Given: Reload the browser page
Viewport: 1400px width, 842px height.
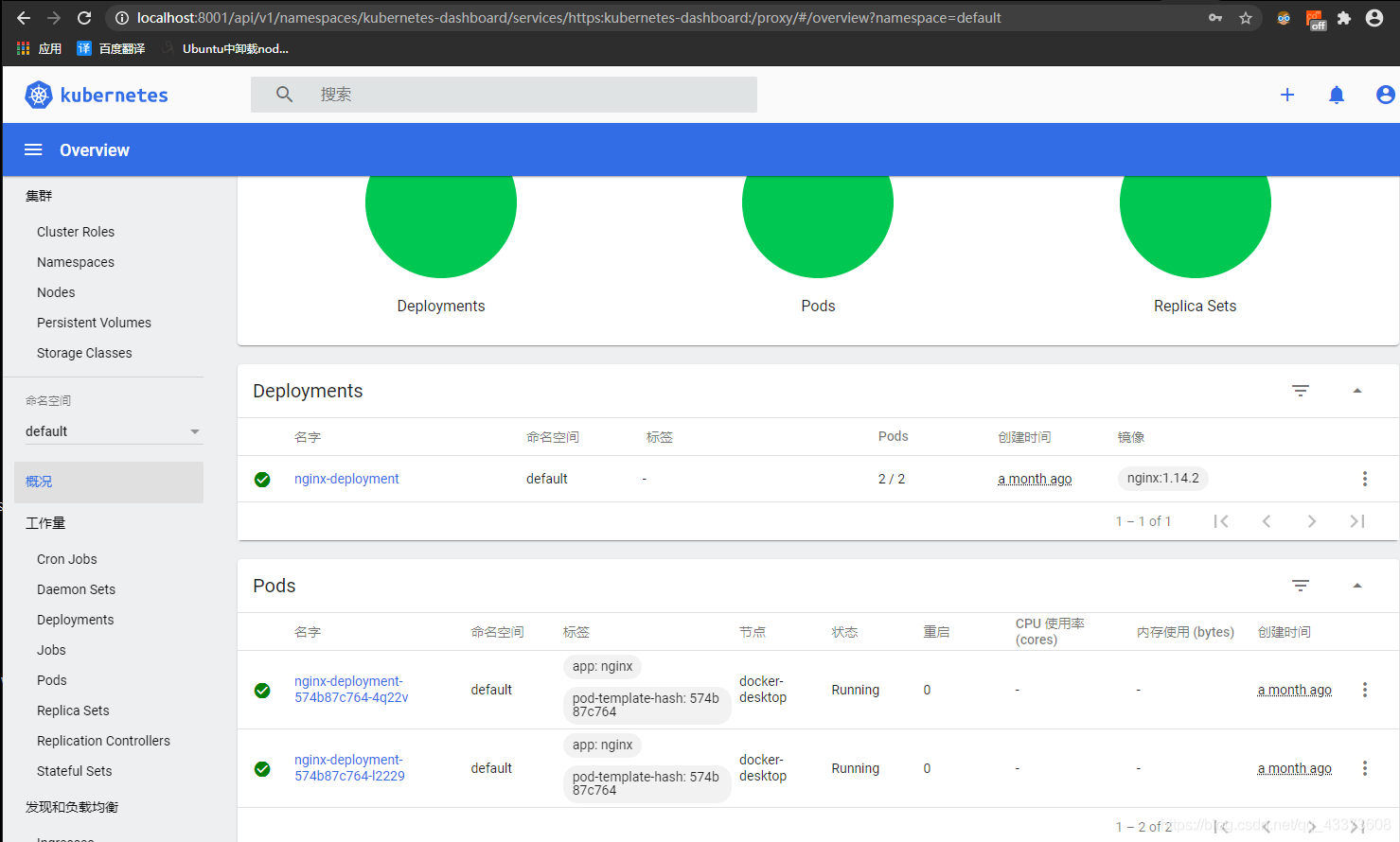Looking at the screenshot, I should [x=84, y=18].
